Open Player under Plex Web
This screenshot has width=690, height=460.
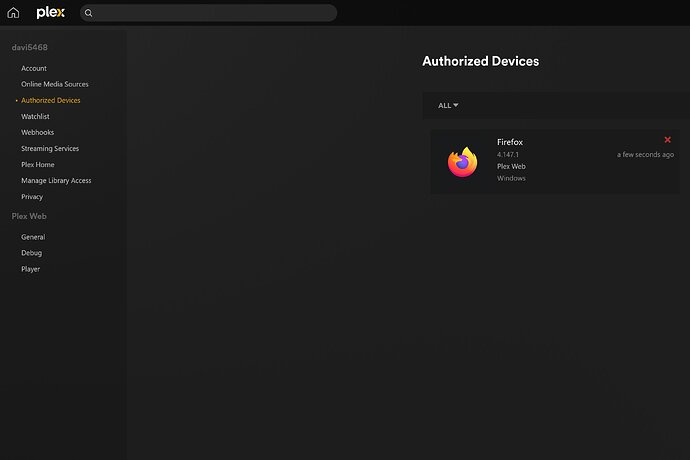coord(30,269)
